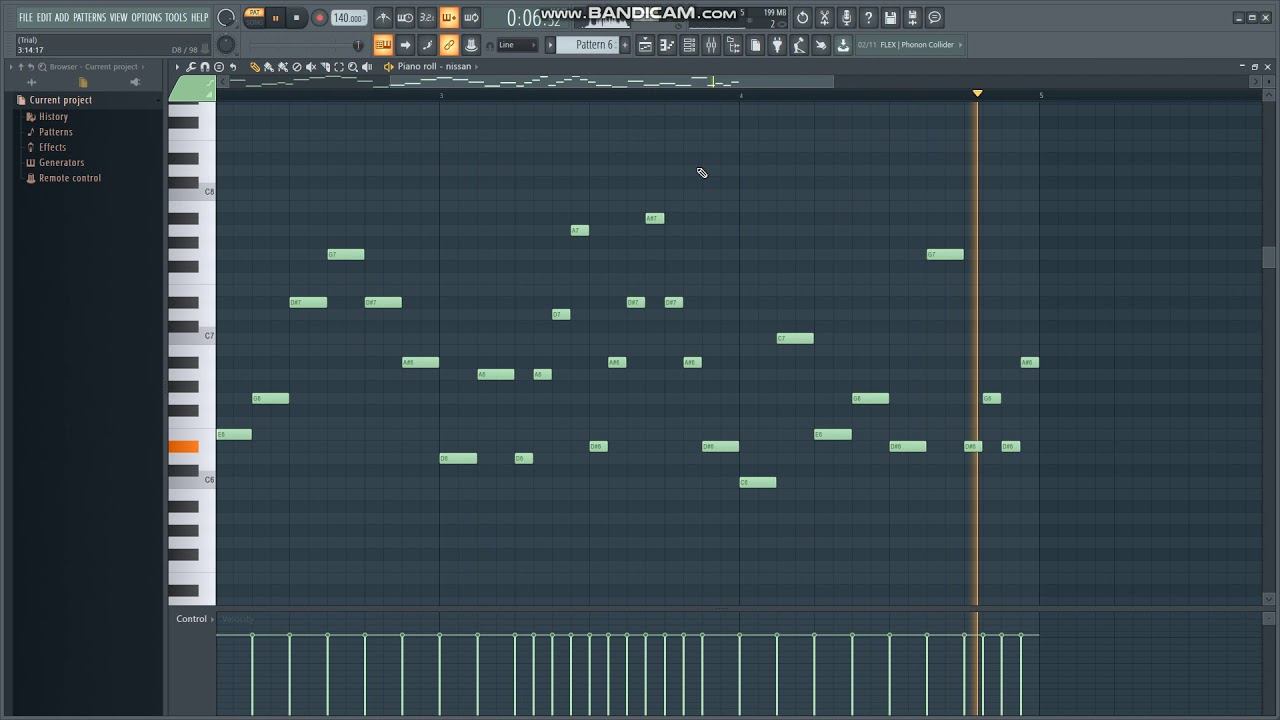Open the FILE menu

pyautogui.click(x=25, y=17)
